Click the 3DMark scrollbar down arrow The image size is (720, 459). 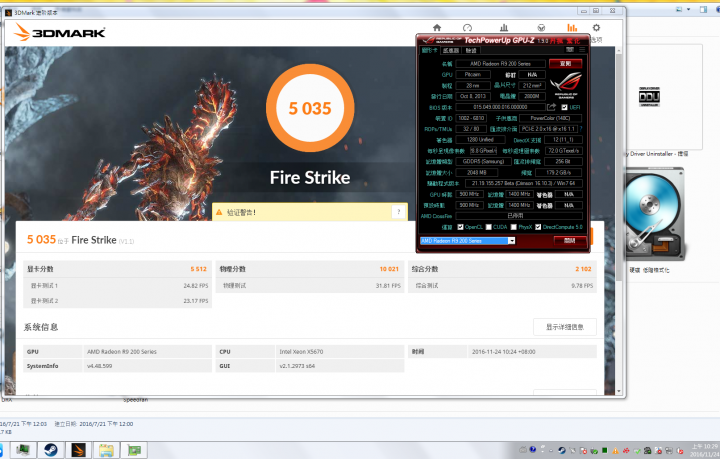[619, 391]
